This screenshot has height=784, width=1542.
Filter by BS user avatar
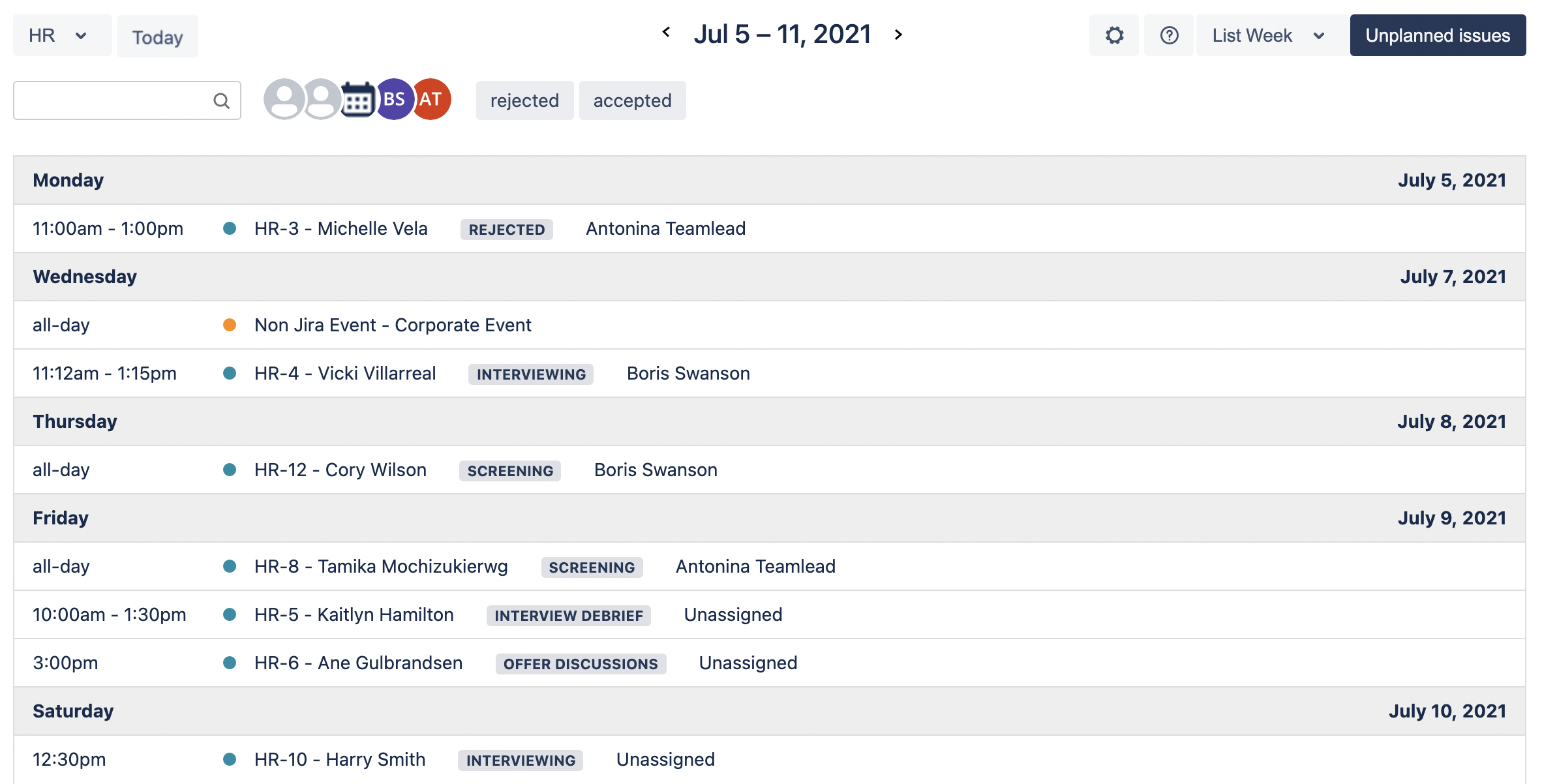pyautogui.click(x=393, y=99)
